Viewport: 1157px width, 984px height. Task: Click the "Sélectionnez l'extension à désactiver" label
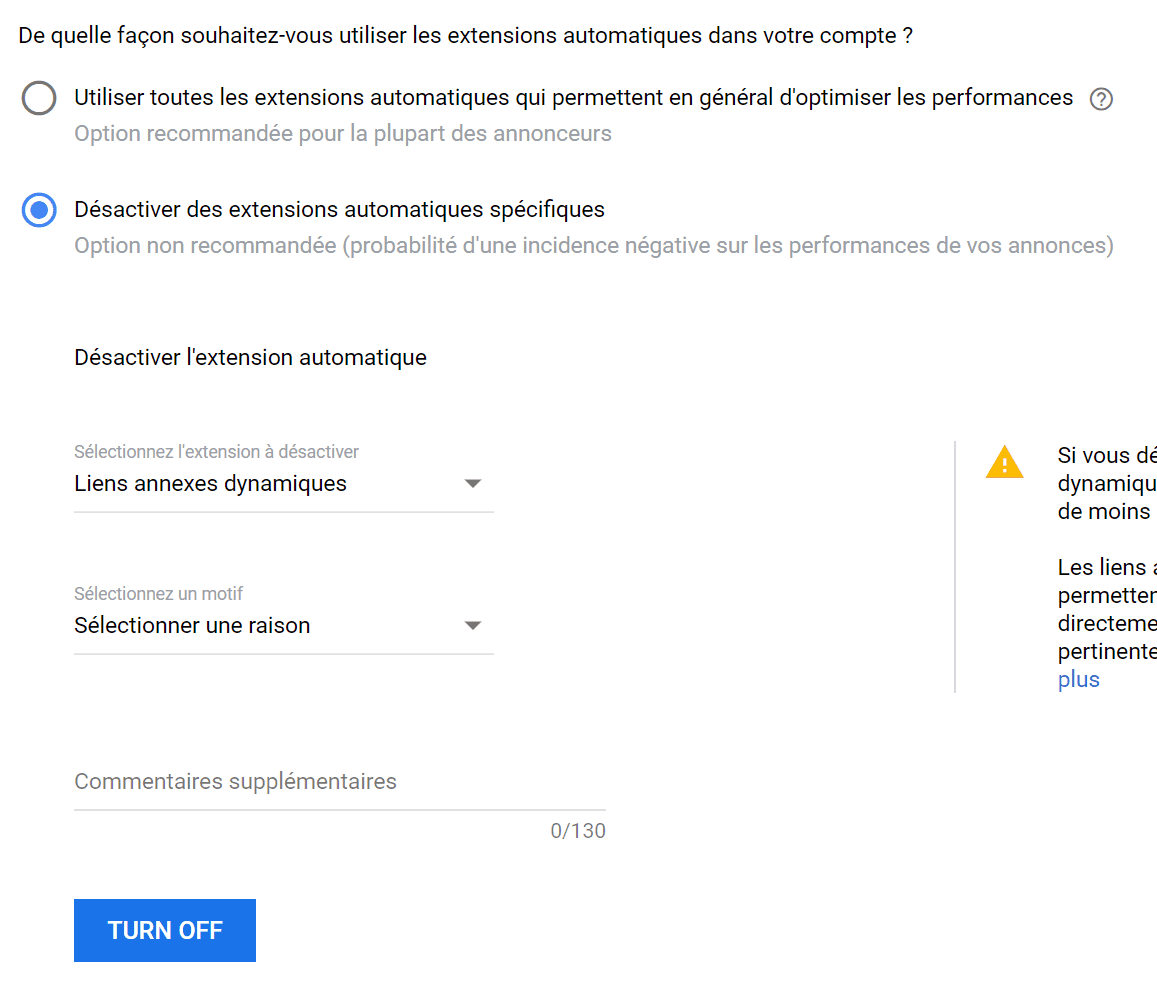(216, 452)
